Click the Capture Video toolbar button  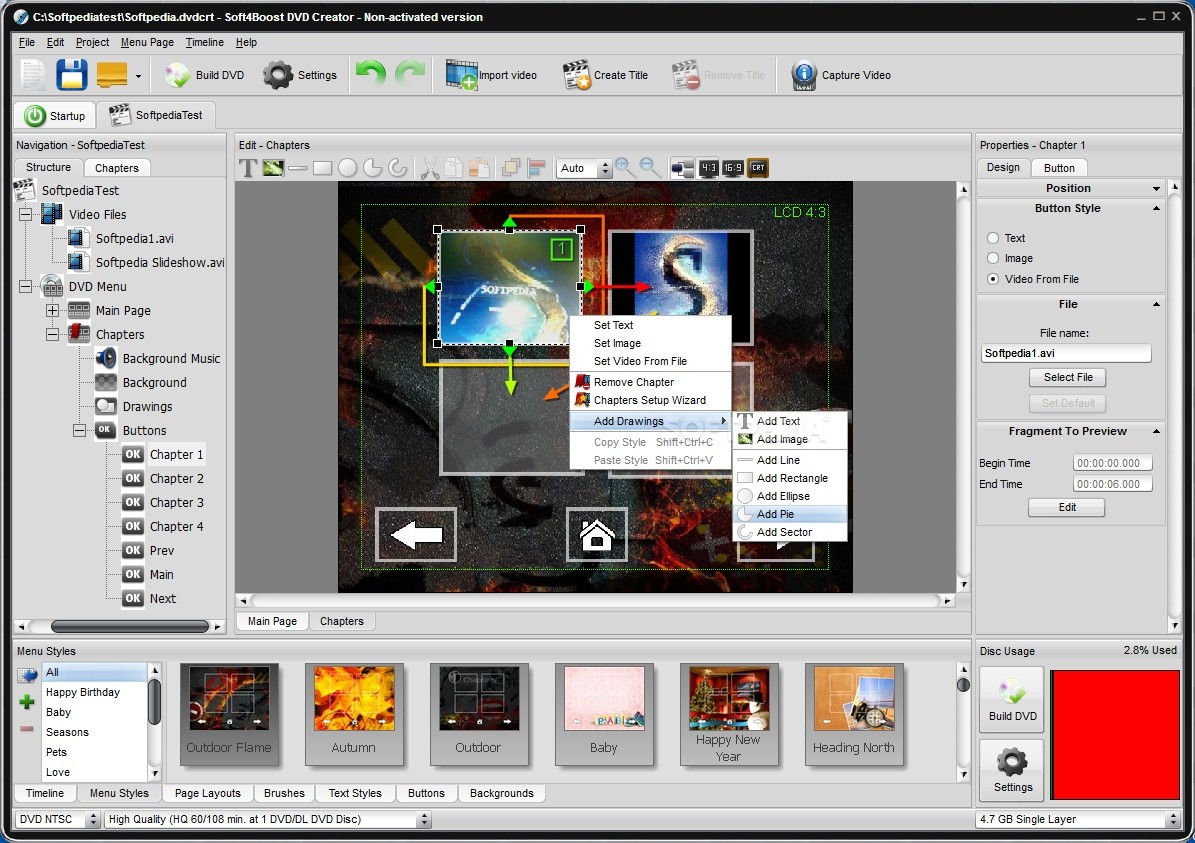pyautogui.click(x=841, y=75)
